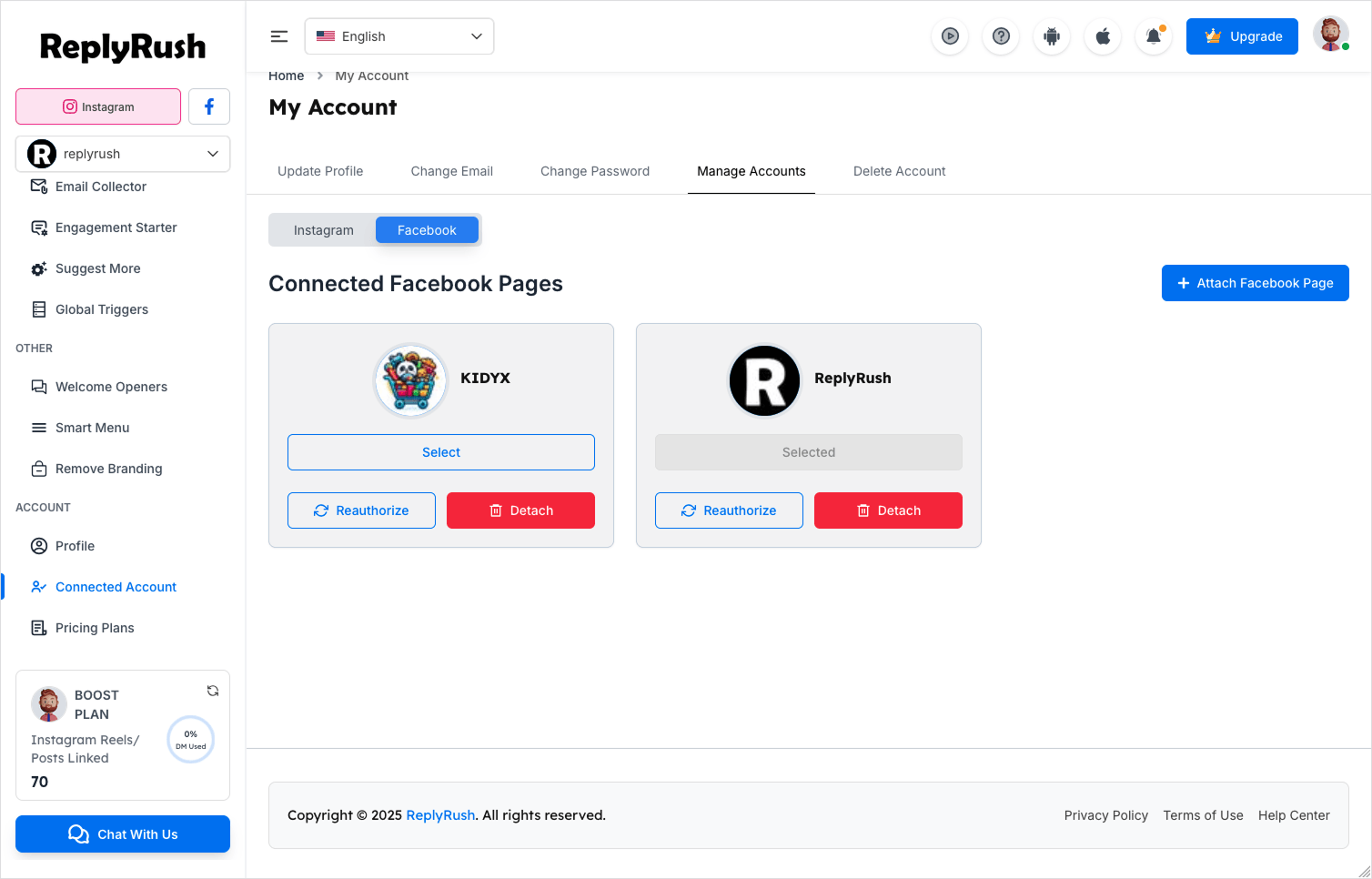Open ReplyRush link in footer copyright
Screen dimensions: 1372x879
coord(440,815)
